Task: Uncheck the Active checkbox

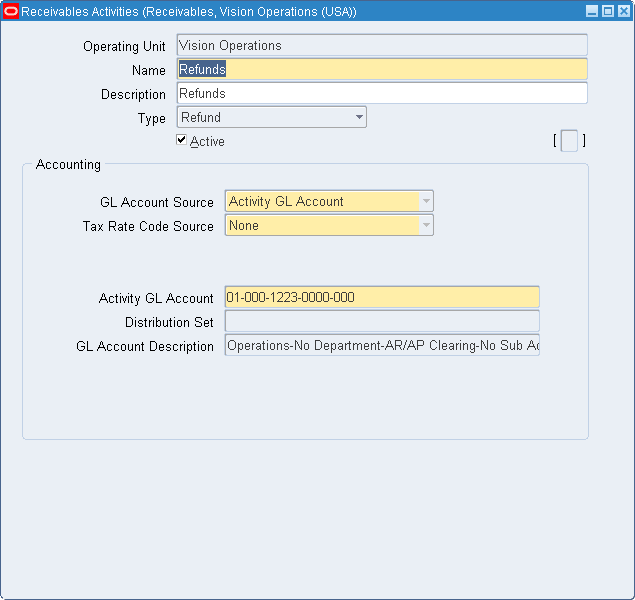Action: (181, 140)
